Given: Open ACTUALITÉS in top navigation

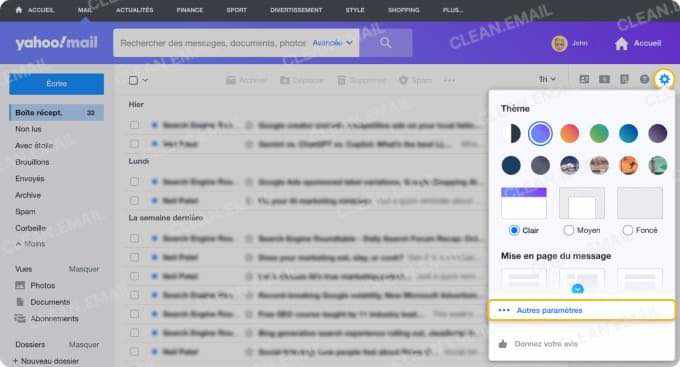Looking at the screenshot, I should (134, 10).
